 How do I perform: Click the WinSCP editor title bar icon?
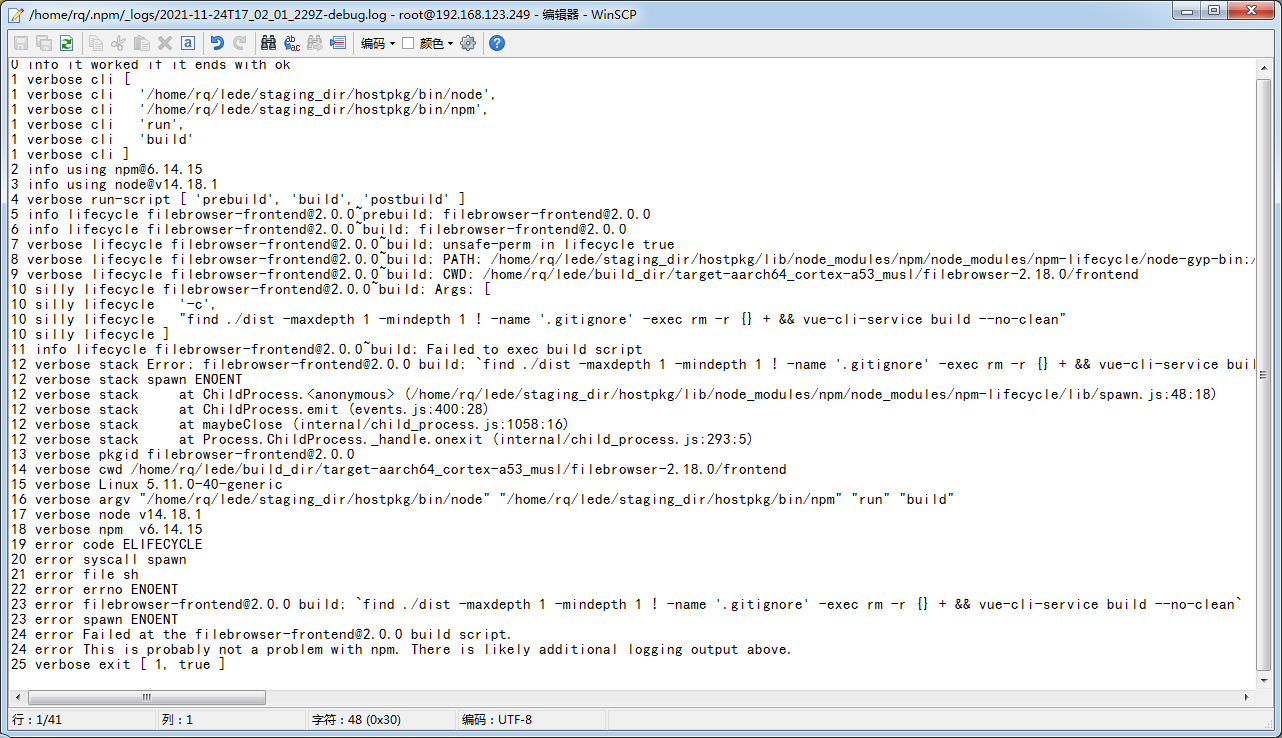pos(15,14)
